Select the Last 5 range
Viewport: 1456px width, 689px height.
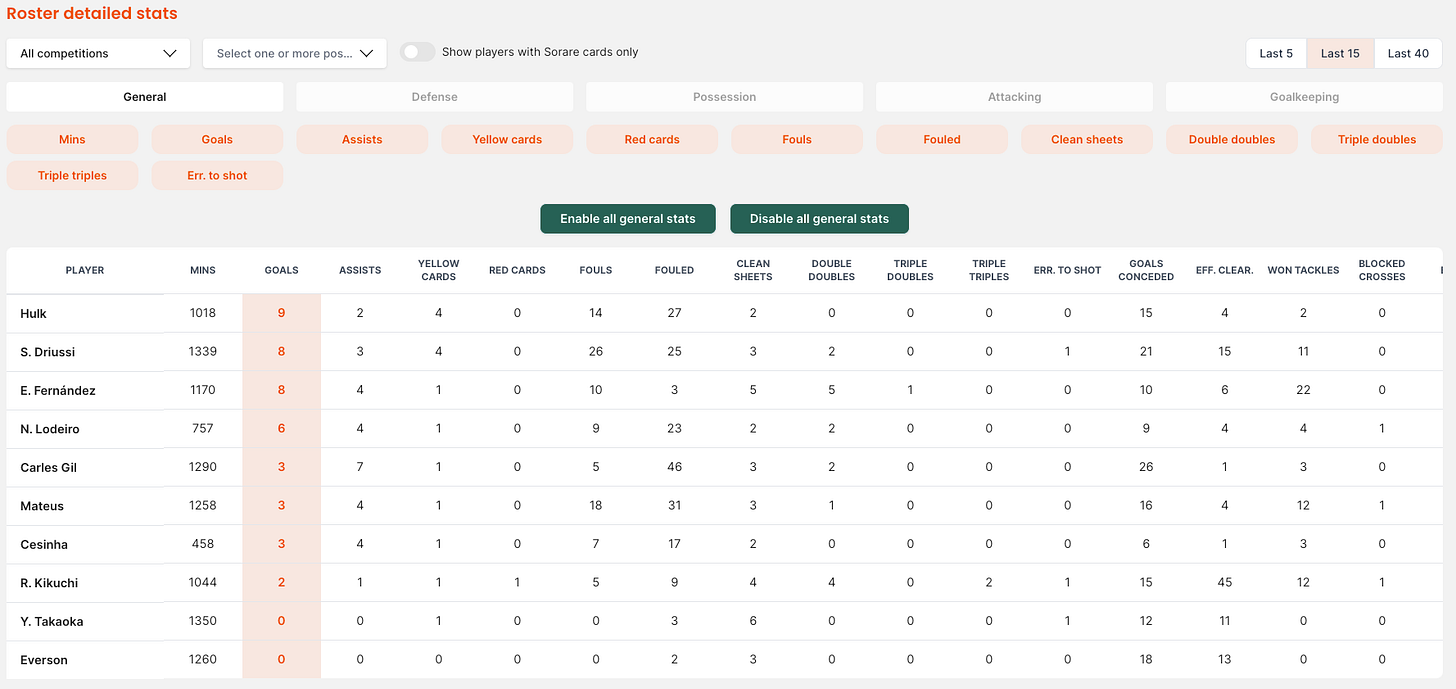pos(1276,53)
